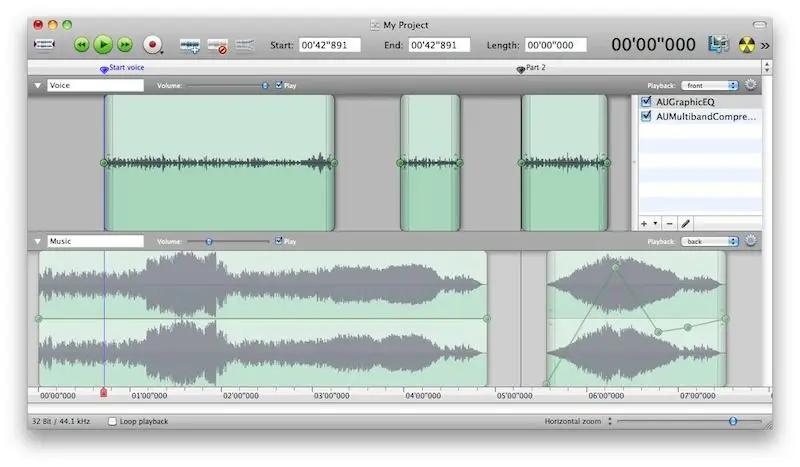This screenshot has height=467, width=800.
Task: Click the export media icon next to the time display
Action: click(718, 44)
